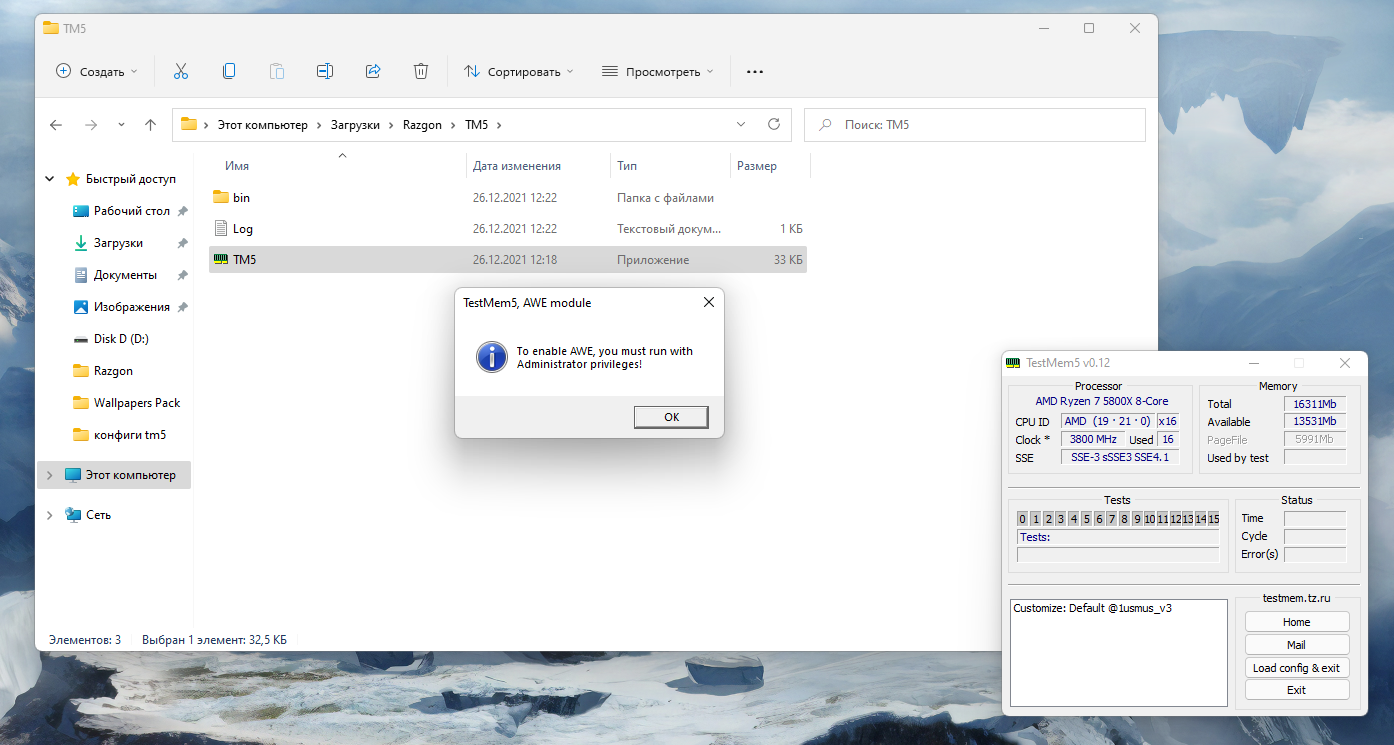The height and width of the screenshot is (745, 1394).
Task: Click the 3800 MHz clock value in TestMem5
Action: point(1092,439)
